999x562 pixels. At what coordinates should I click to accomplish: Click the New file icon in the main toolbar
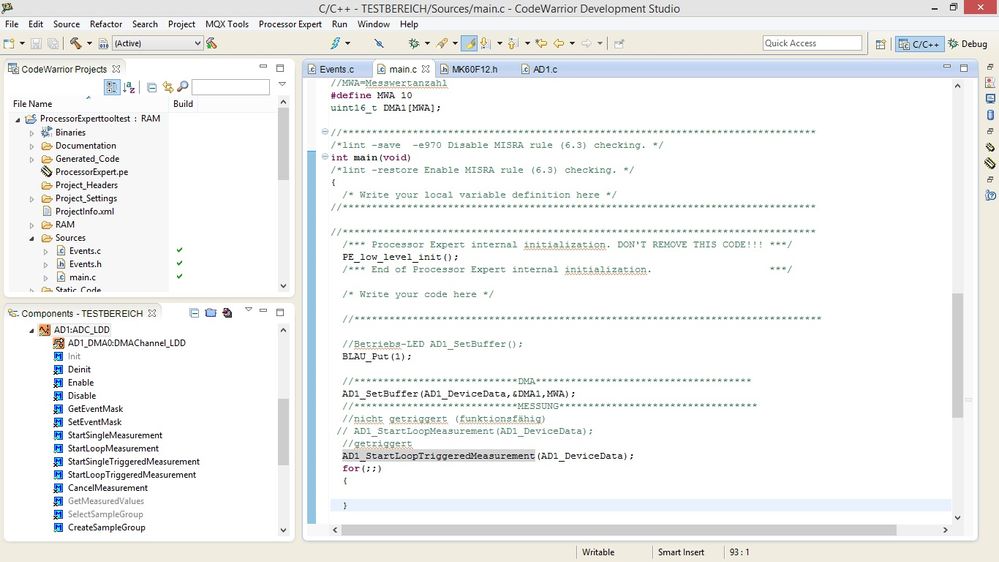click(x=10, y=43)
